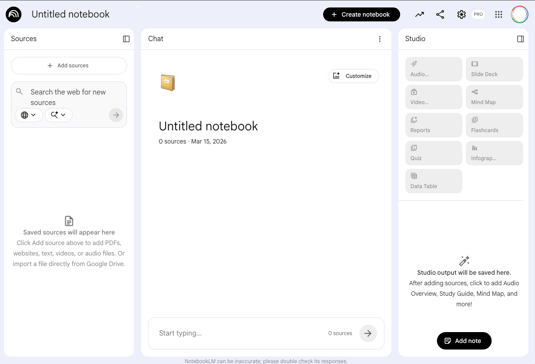Collapse the Studio panel icon
The width and height of the screenshot is (535, 364).
pyautogui.click(x=520, y=39)
